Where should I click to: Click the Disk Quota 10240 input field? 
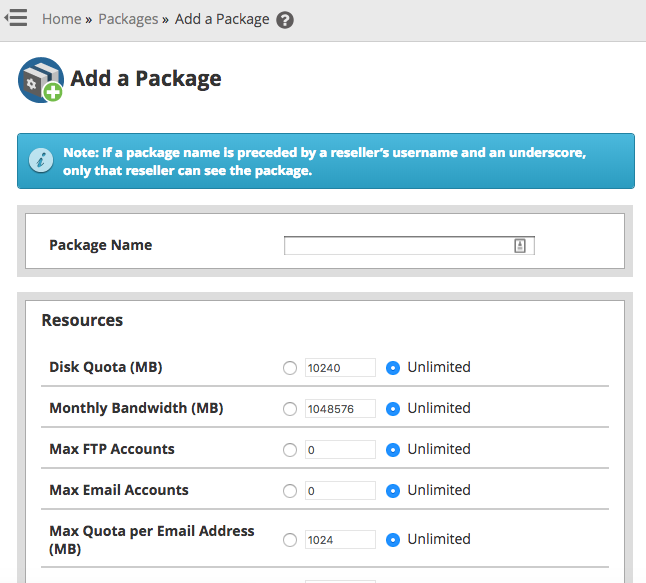tap(340, 368)
